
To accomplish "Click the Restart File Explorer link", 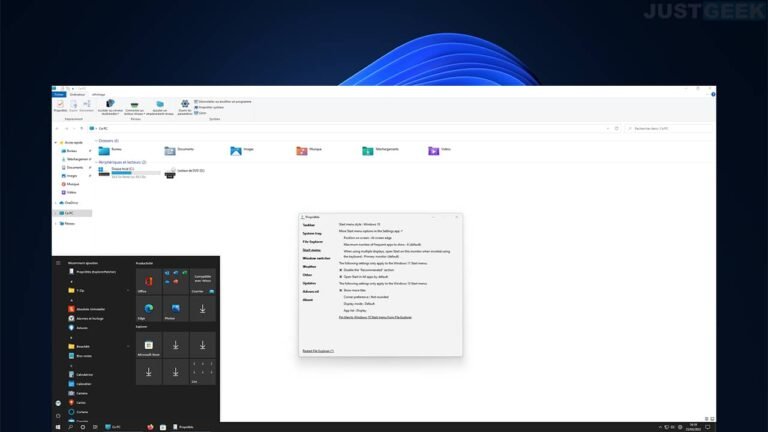I will point(318,351).
